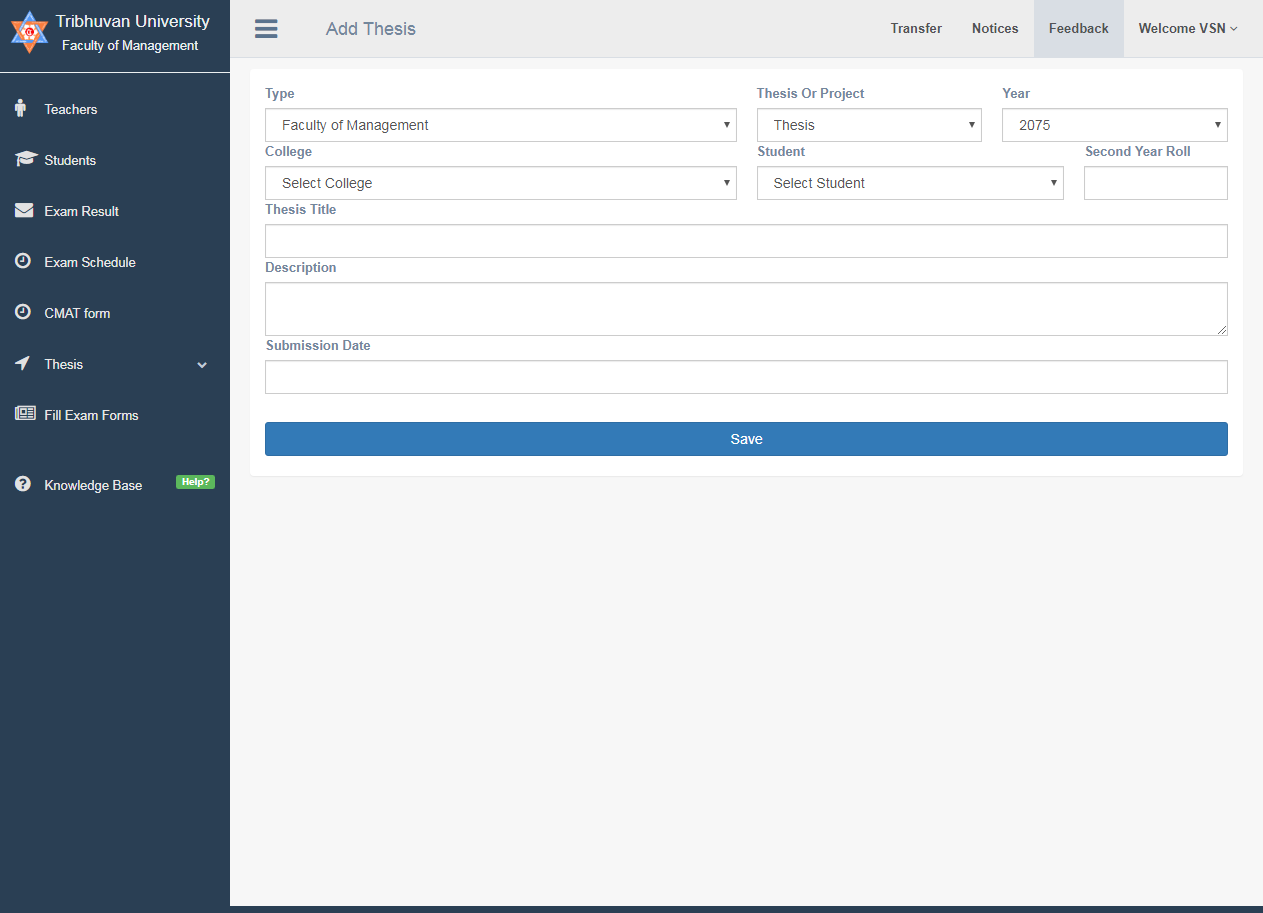Screen dimensions: 1263x913
Task: Open the Year dropdown showing 2075
Action: [1114, 125]
